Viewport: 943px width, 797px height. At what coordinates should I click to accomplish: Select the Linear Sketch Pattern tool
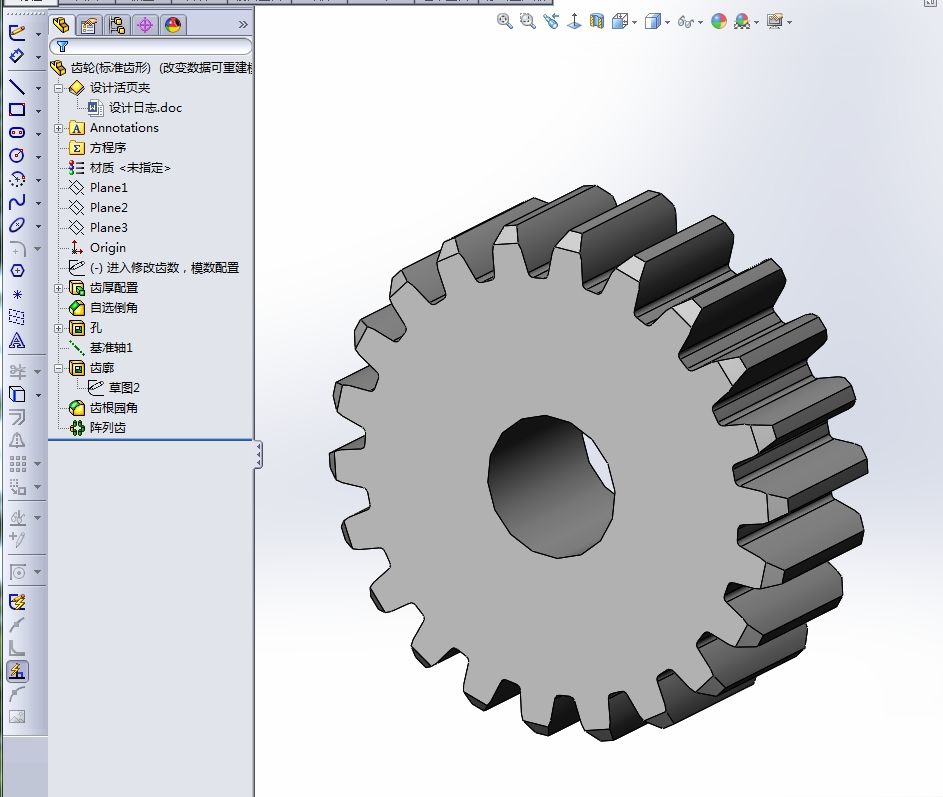[17, 463]
